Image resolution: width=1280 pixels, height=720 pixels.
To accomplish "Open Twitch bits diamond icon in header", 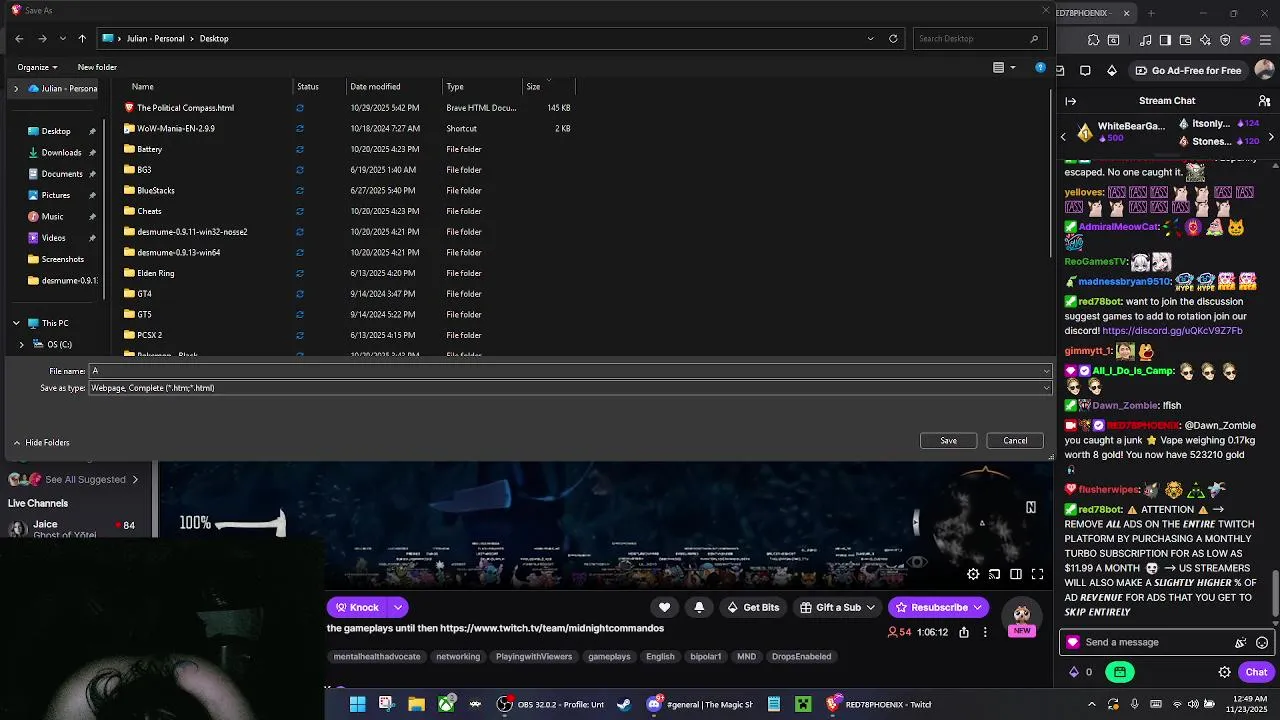I will (x=1112, y=70).
